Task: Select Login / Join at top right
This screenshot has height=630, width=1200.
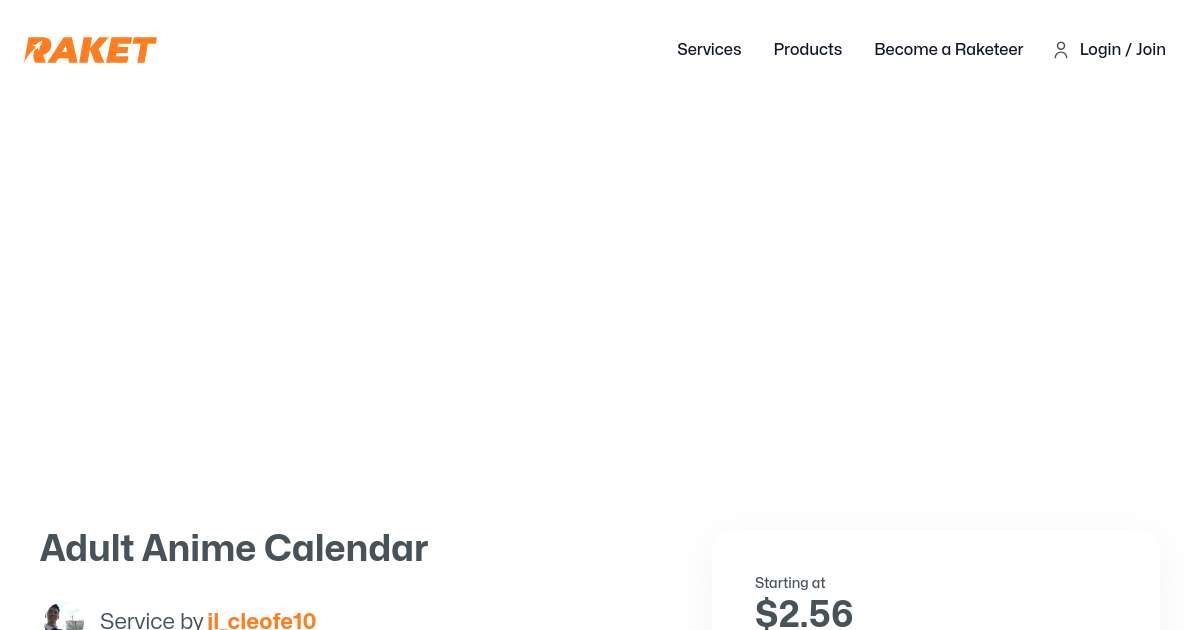Action: pyautogui.click(x=1122, y=50)
